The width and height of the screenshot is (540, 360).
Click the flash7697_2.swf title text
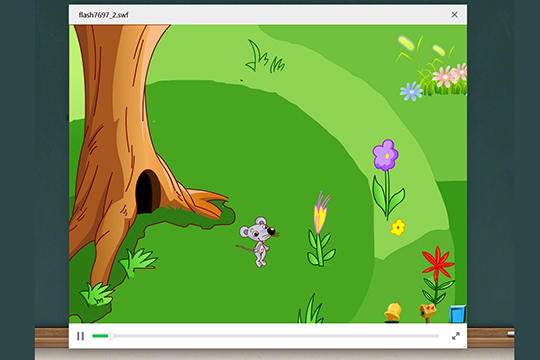click(x=103, y=15)
